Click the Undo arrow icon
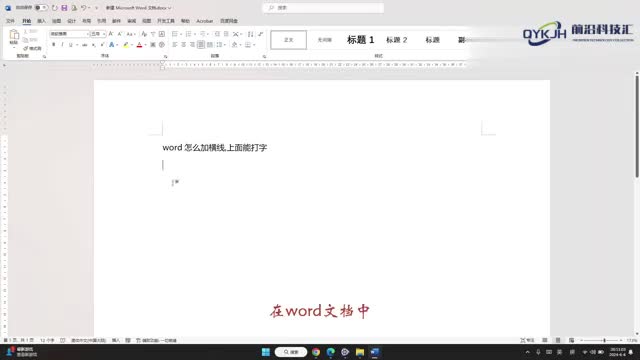 [x=83, y=8]
